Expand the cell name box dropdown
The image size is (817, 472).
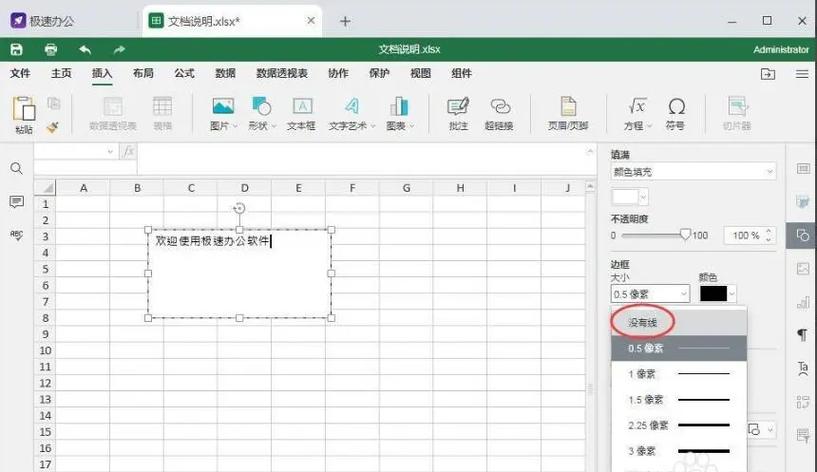coord(110,152)
